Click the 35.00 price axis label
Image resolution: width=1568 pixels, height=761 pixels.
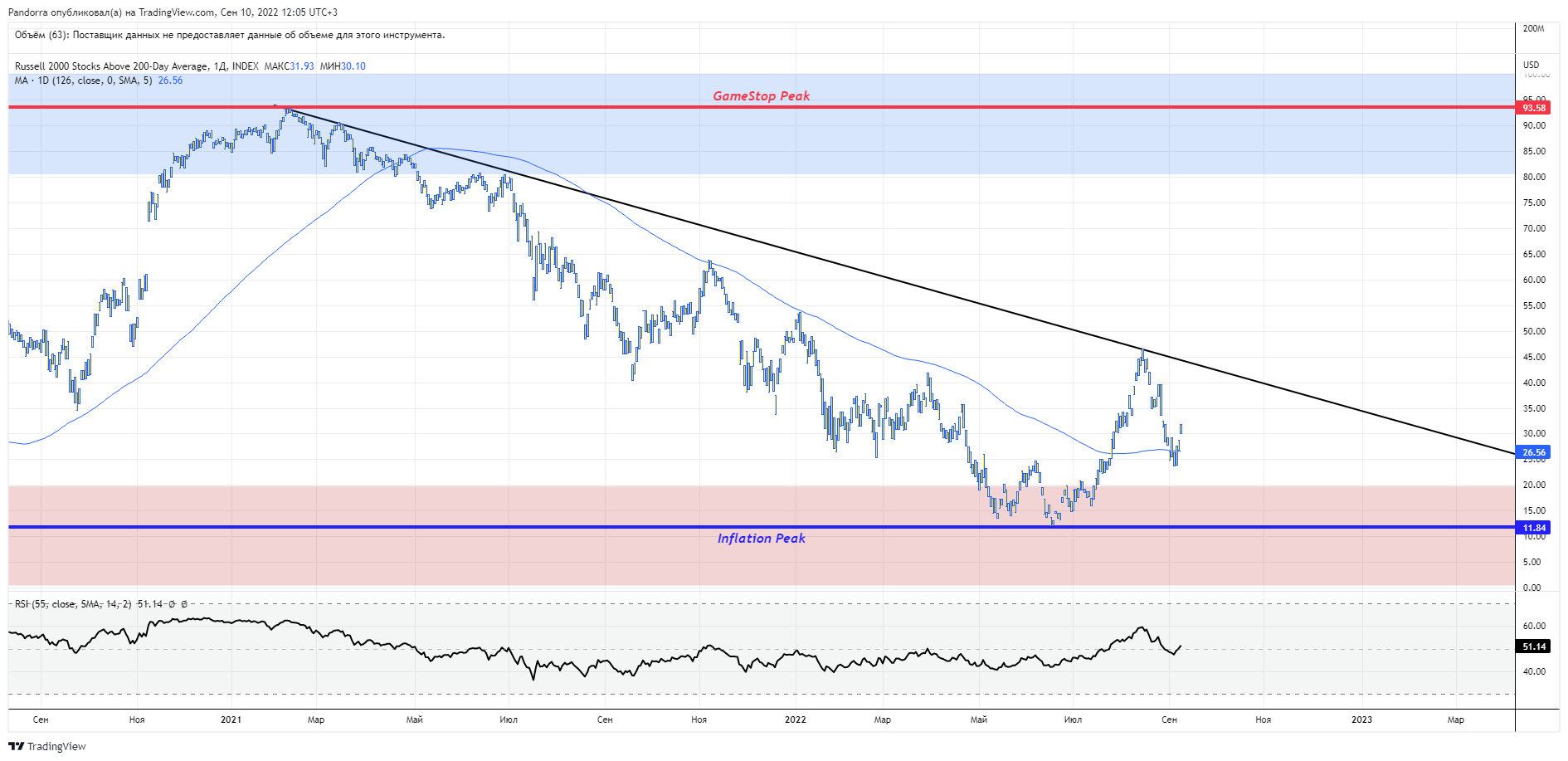pos(1534,408)
